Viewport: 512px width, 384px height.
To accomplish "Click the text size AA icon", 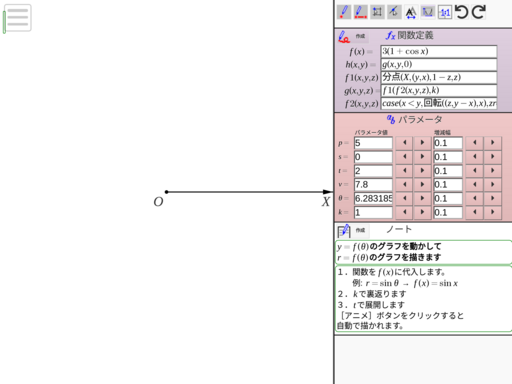I will coord(411,12).
